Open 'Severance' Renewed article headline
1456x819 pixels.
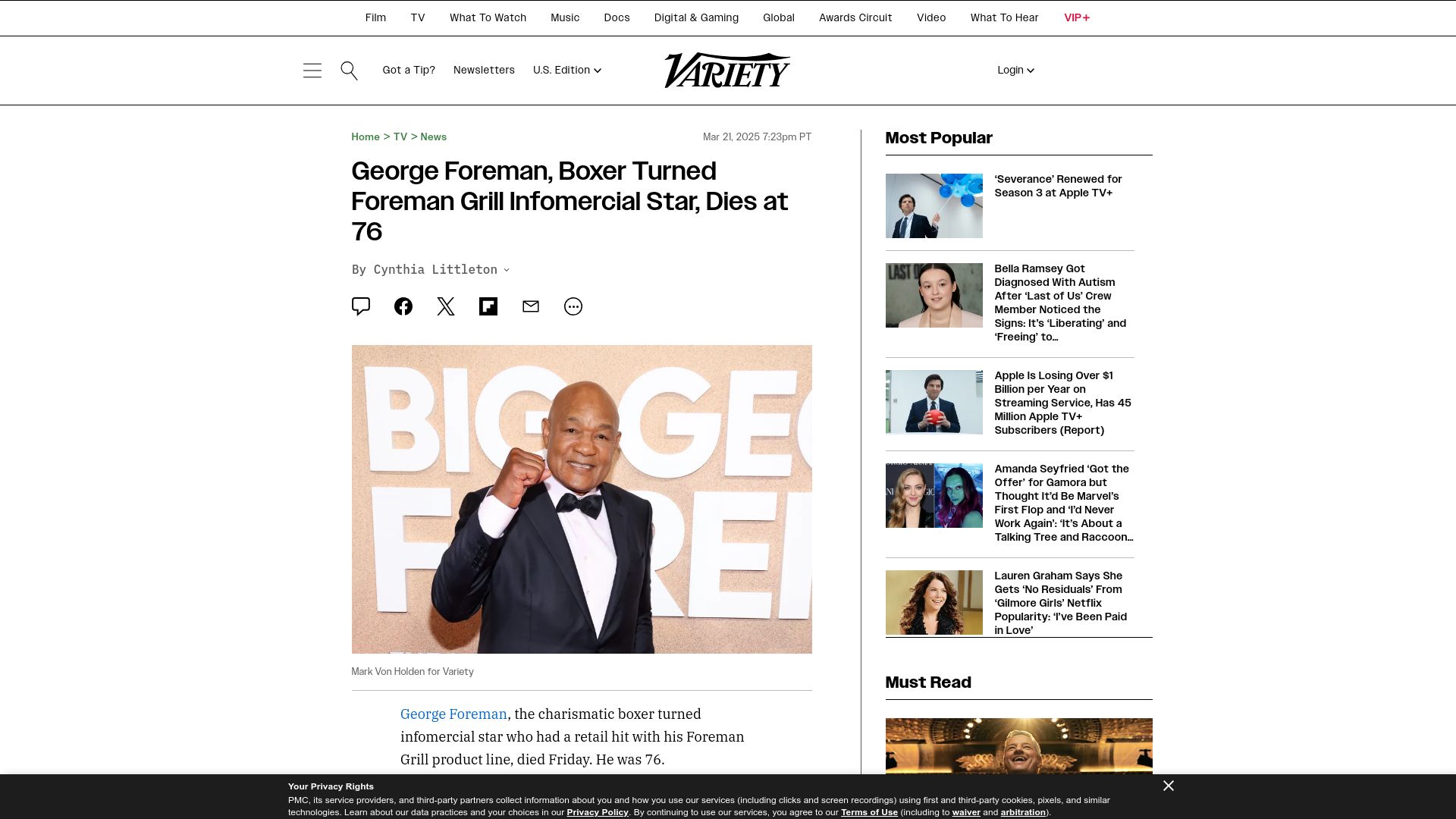[1058, 186]
